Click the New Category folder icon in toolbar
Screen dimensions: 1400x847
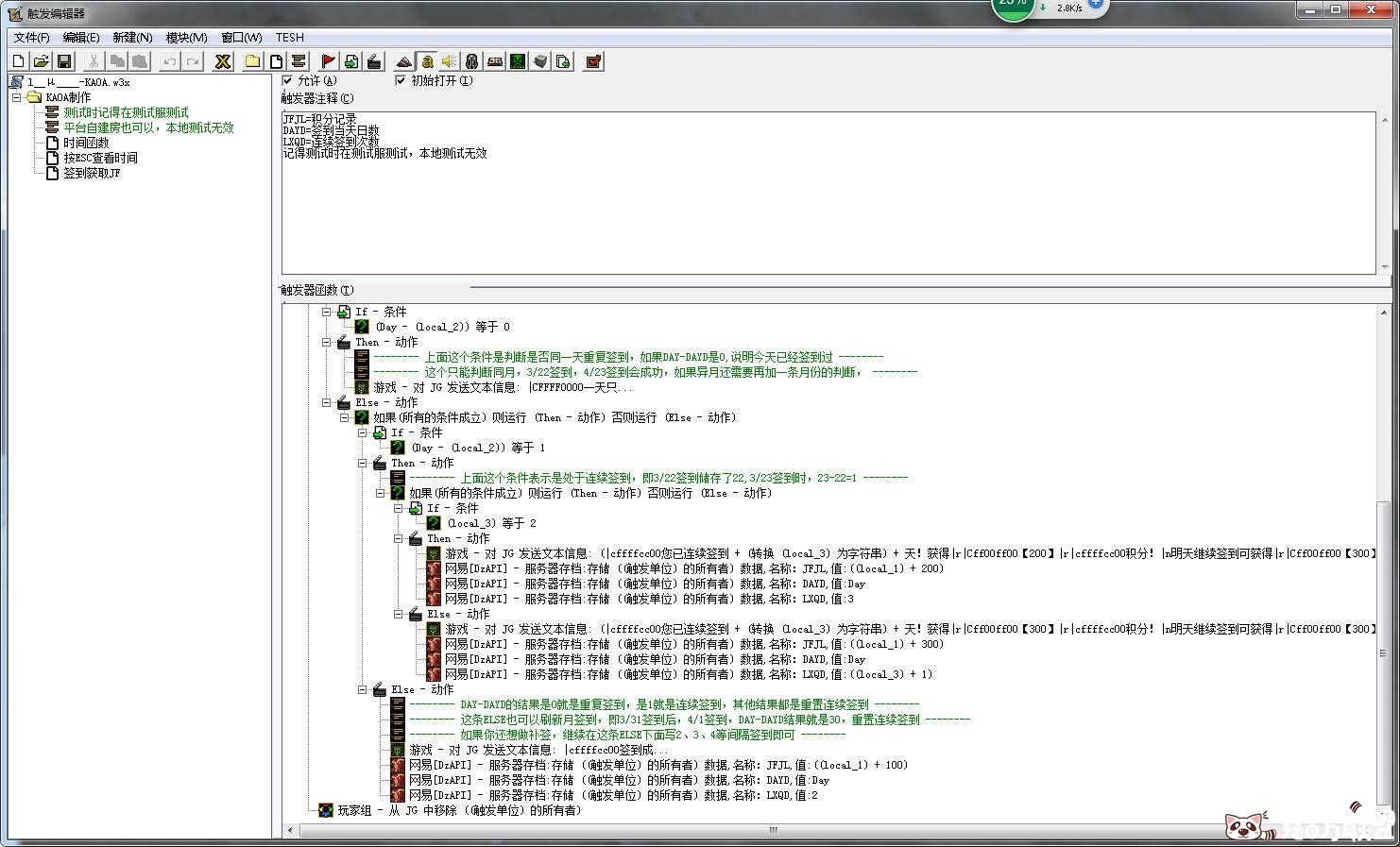click(252, 61)
